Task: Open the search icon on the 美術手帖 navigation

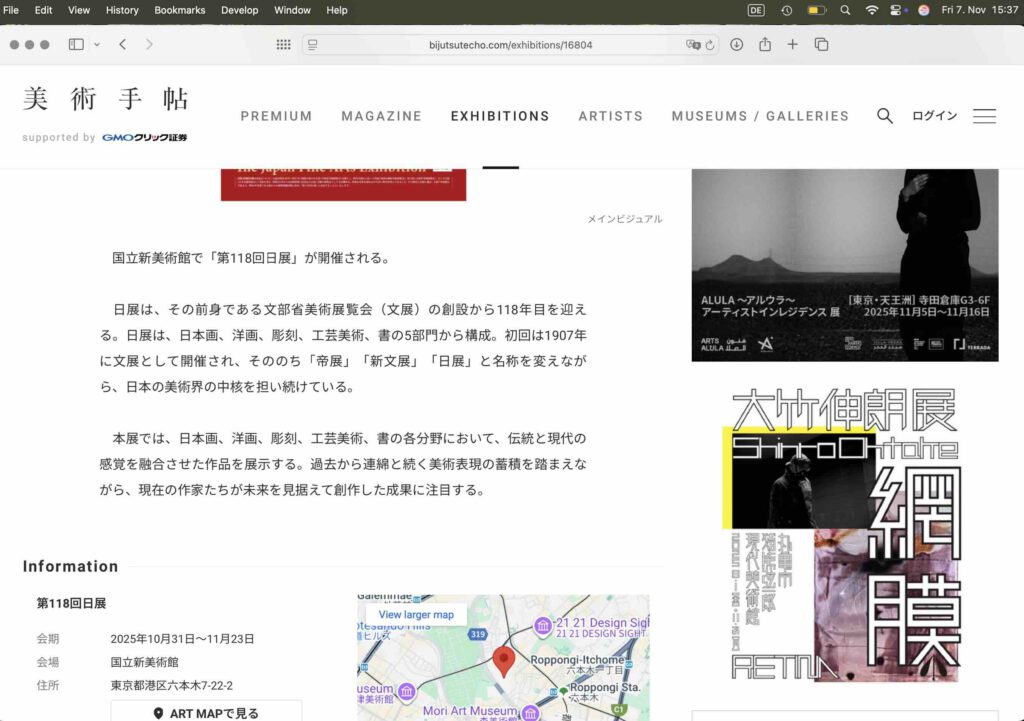Action: pos(885,115)
